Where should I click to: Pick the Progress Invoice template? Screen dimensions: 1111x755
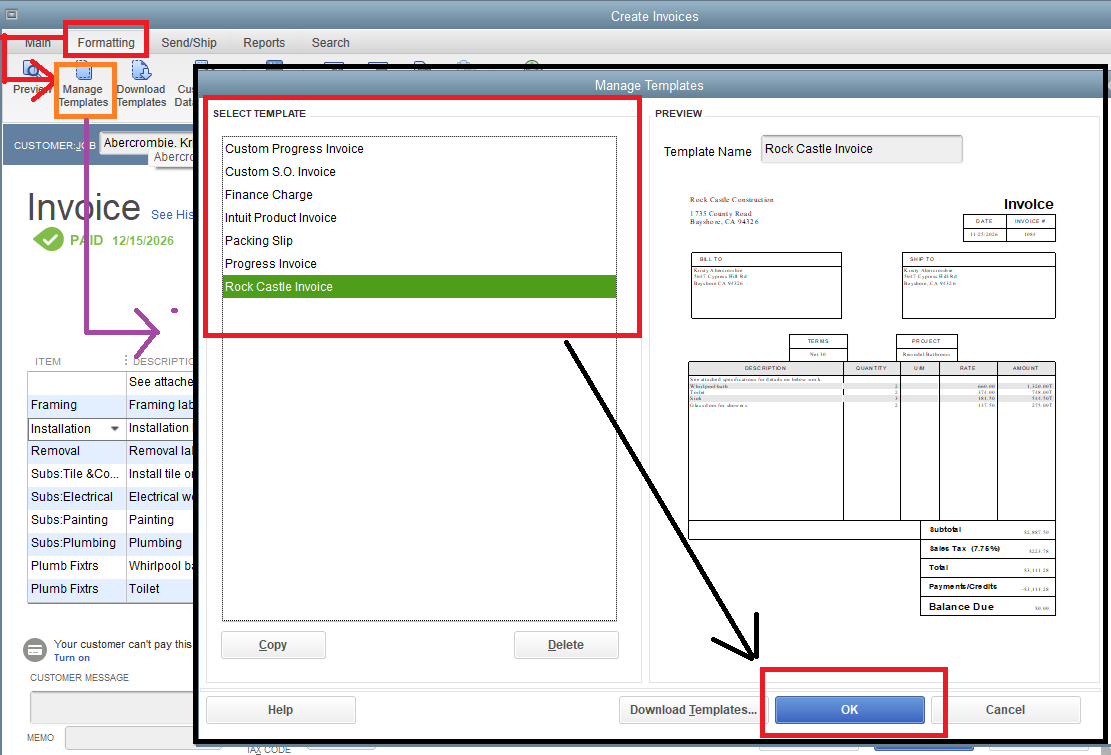pyautogui.click(x=419, y=263)
